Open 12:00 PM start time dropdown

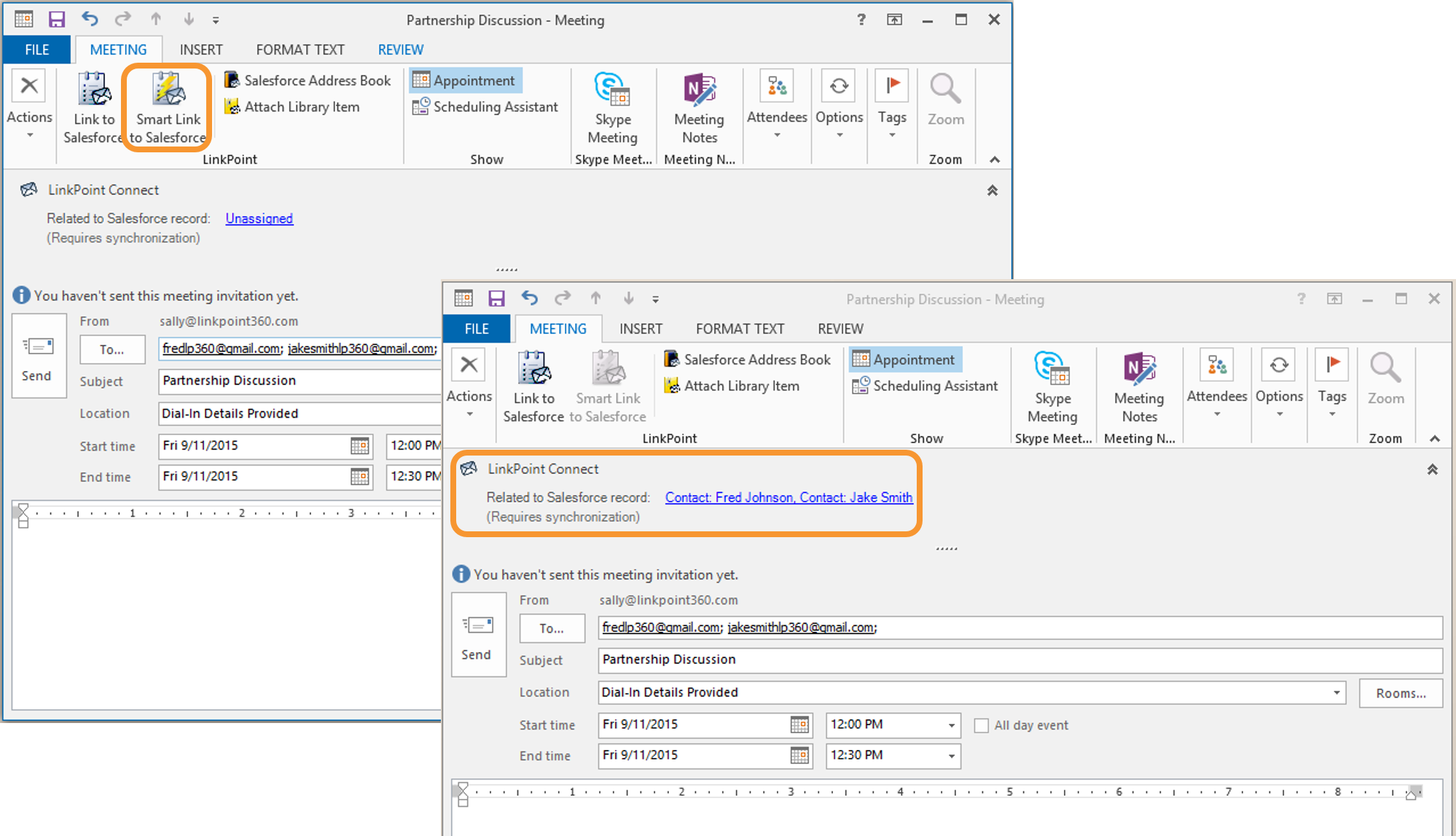click(951, 725)
